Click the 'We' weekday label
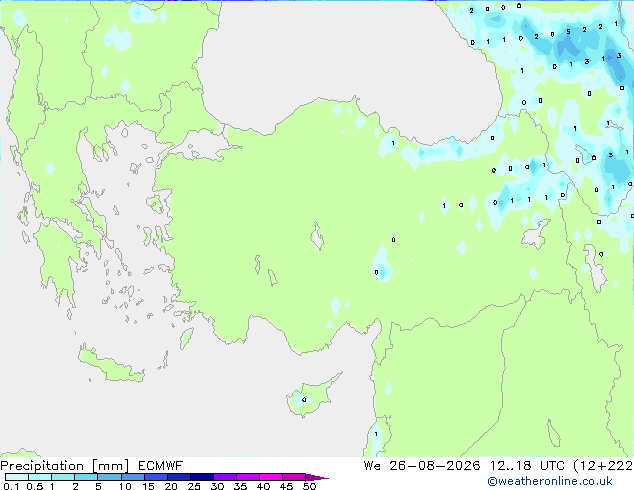Viewport: 634px width, 490px height. pyautogui.click(x=372, y=466)
